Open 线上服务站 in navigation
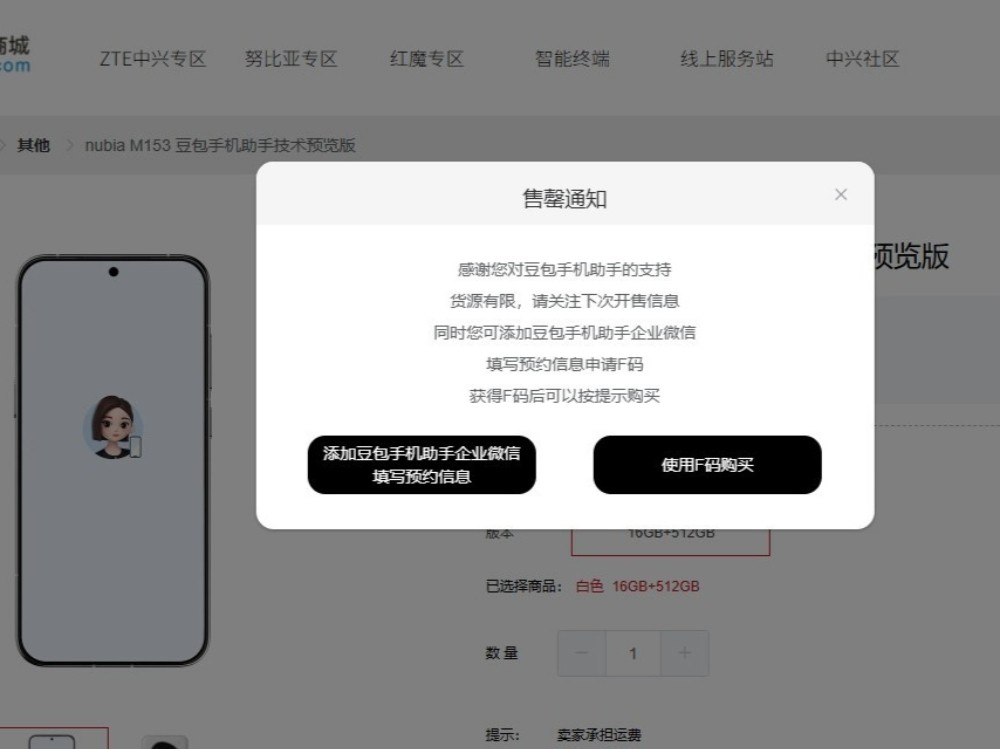 (726, 59)
